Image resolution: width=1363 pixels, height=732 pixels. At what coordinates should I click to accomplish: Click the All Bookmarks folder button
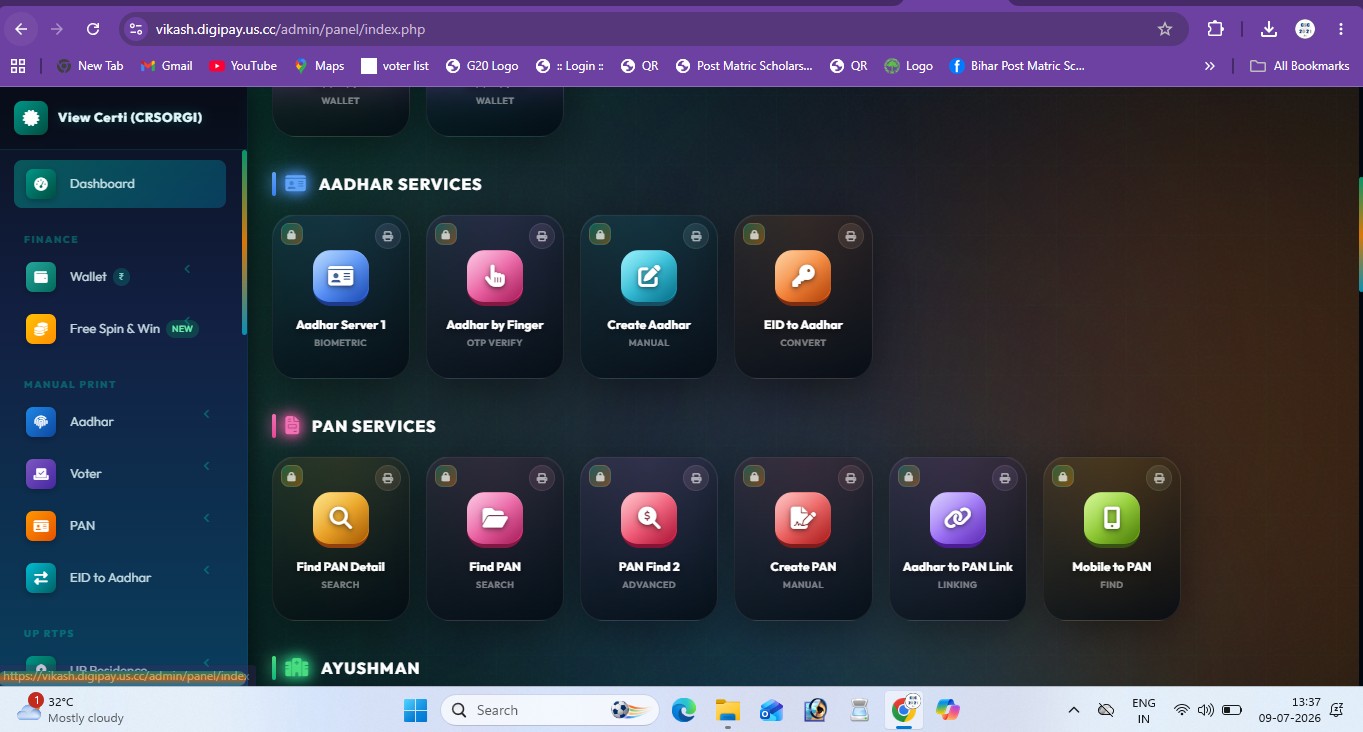click(x=1300, y=66)
